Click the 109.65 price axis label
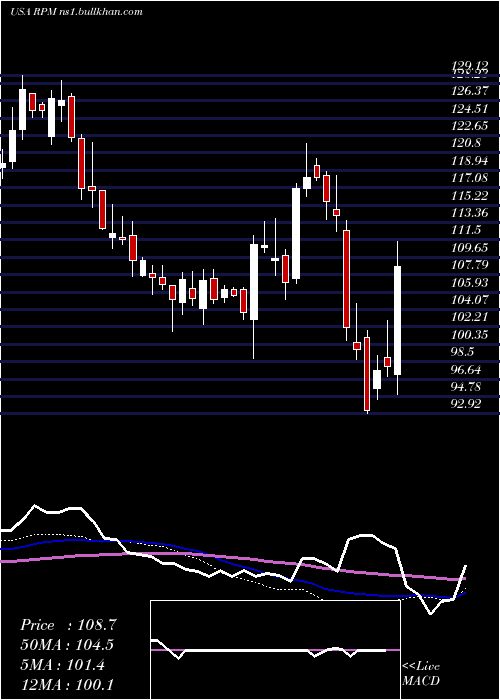This screenshot has height=700, width=500. 470,247
